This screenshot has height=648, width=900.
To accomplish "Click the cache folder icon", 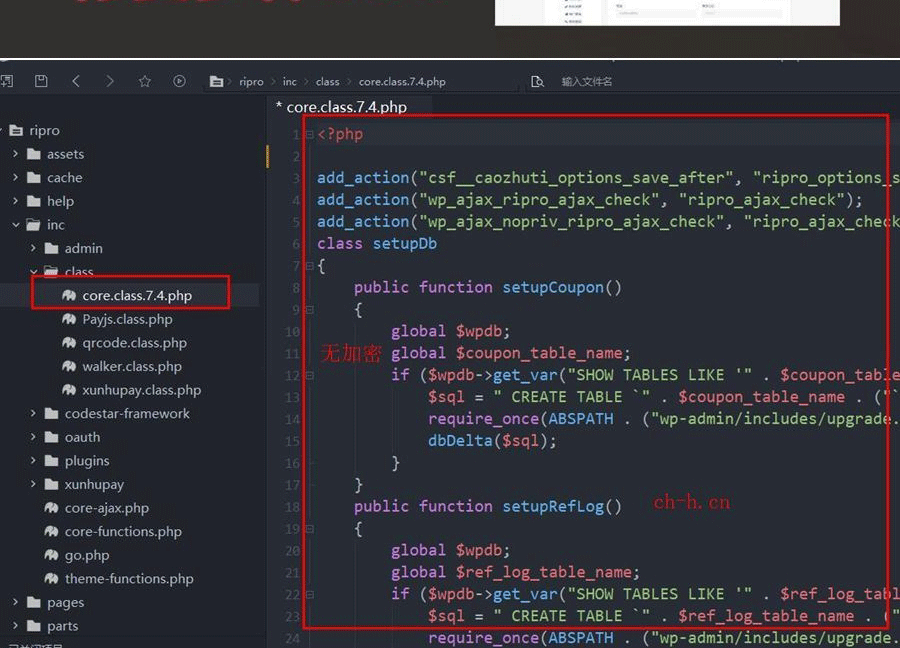I will pyautogui.click(x=34, y=177).
